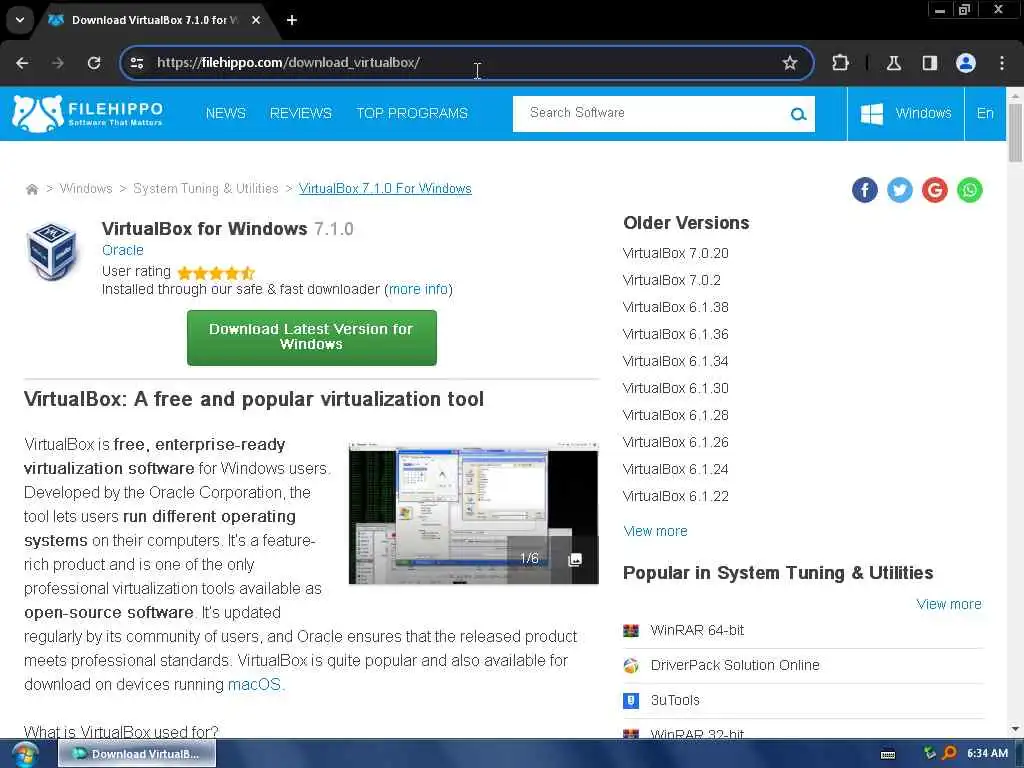Screen dimensions: 1024x768
Task: Open VirtualBox 6.1.22 older version
Action: coord(676,496)
